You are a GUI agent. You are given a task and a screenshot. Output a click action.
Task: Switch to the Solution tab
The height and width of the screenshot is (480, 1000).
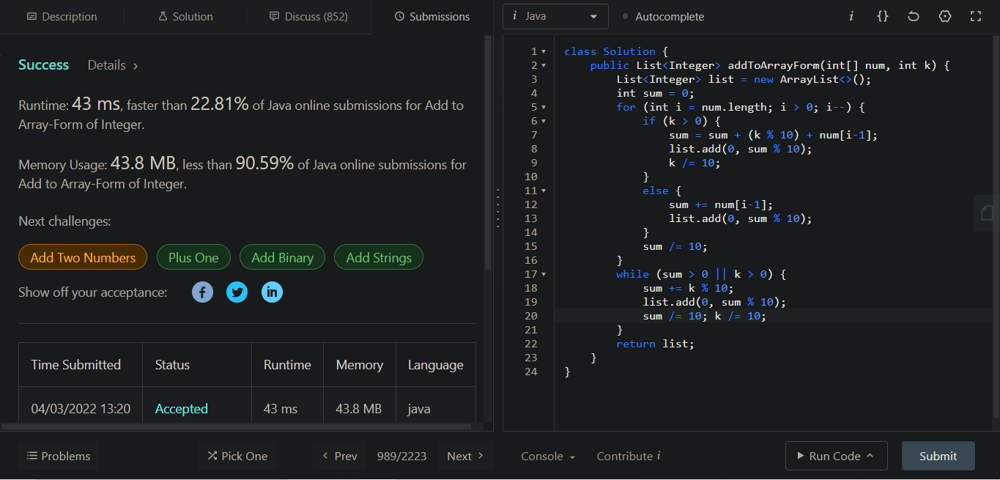[x=186, y=17]
